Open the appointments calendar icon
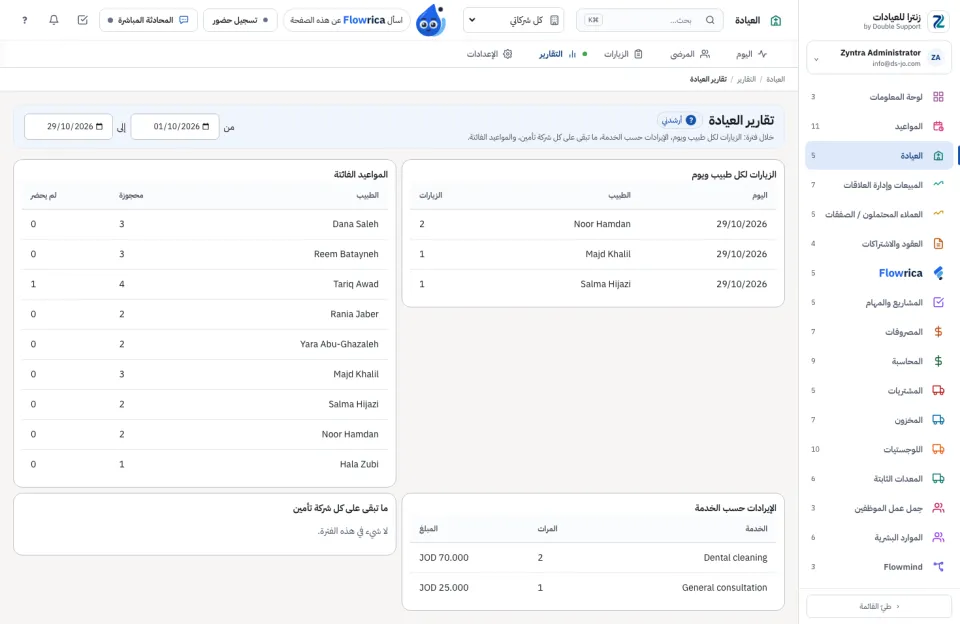 [938, 126]
